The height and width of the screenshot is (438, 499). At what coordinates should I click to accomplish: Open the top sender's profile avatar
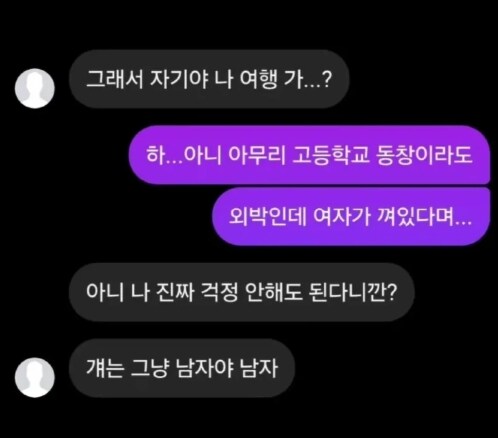click(x=35, y=88)
